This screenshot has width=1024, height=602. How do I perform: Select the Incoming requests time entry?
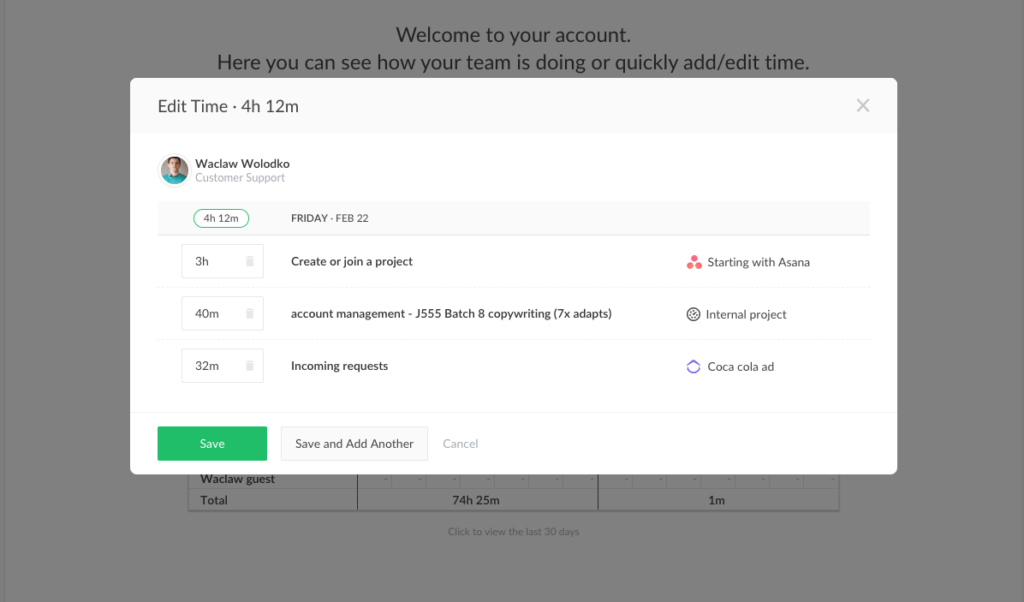[338, 366]
